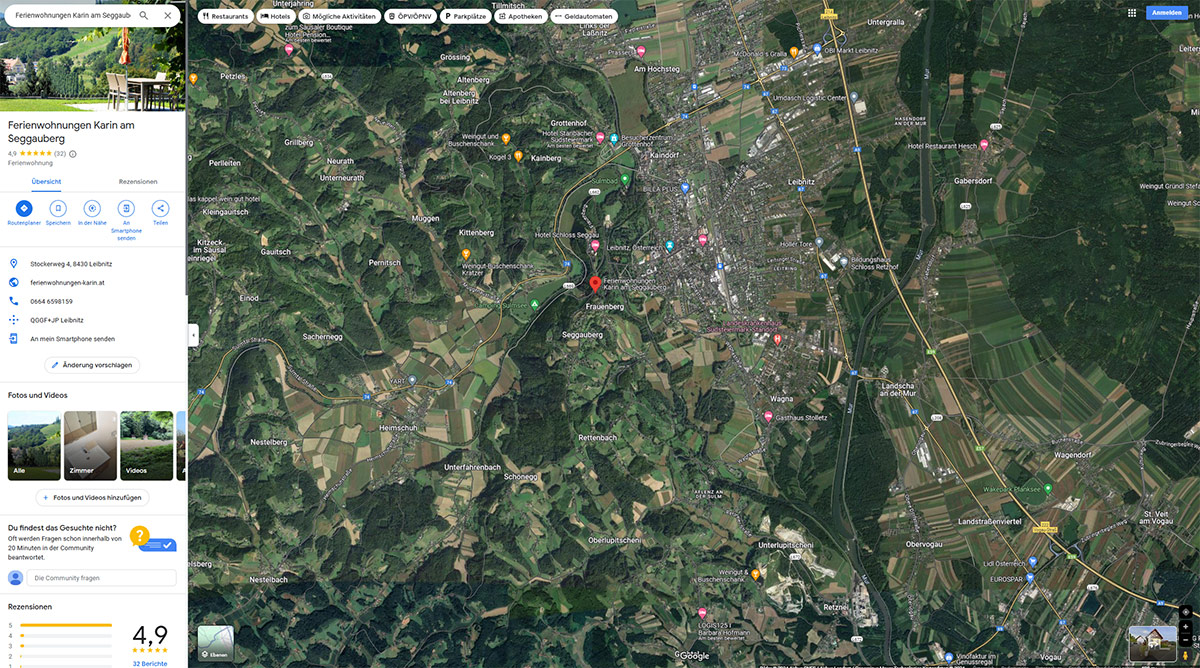Open the Google apps grid
This screenshot has width=1200, height=668.
click(1132, 13)
